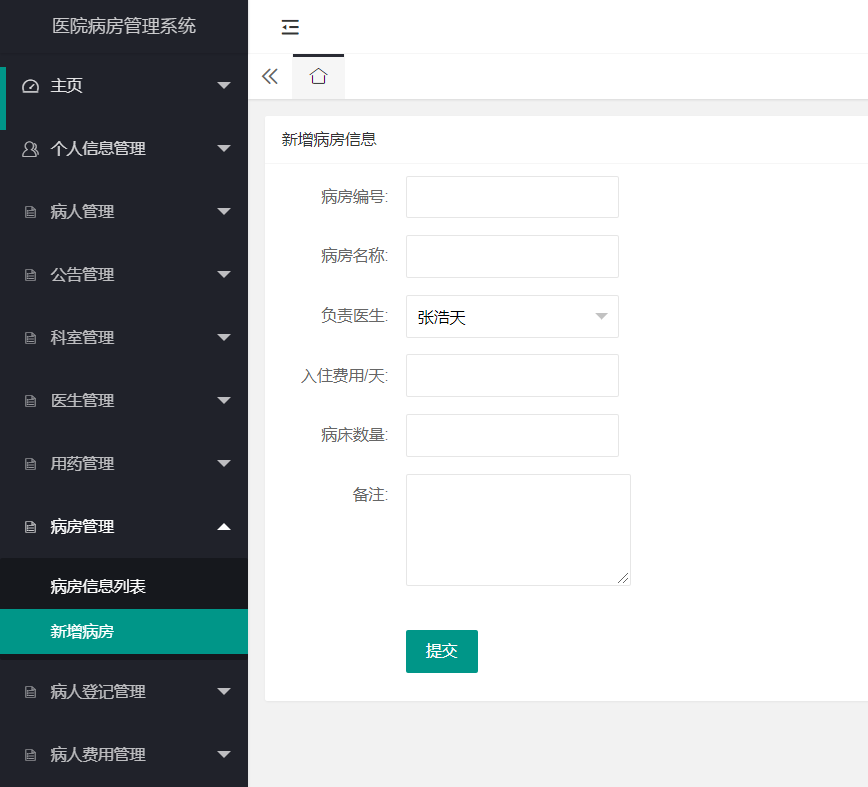Click the document icon beside 病房管理
This screenshot has height=787, width=868.
coord(30,527)
